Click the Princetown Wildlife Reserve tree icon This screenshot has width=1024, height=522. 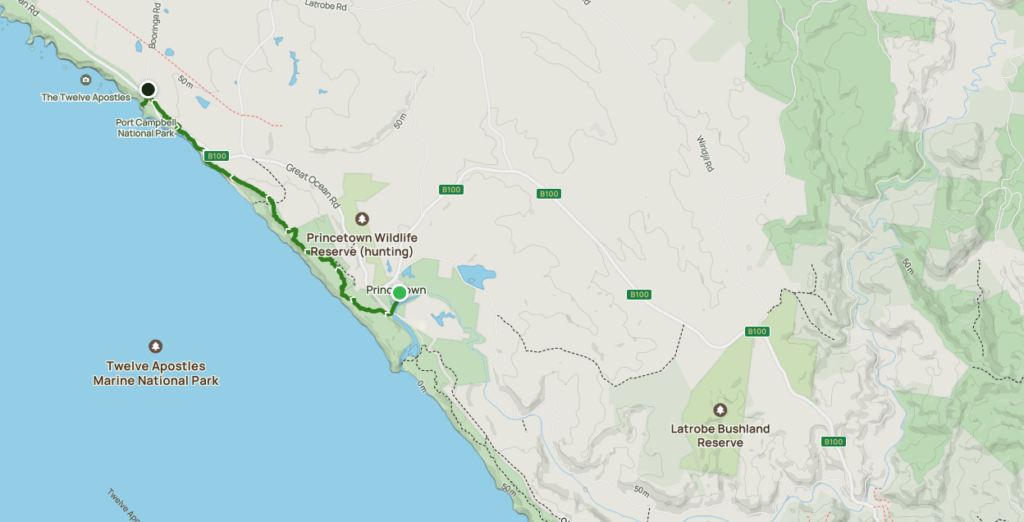click(362, 219)
